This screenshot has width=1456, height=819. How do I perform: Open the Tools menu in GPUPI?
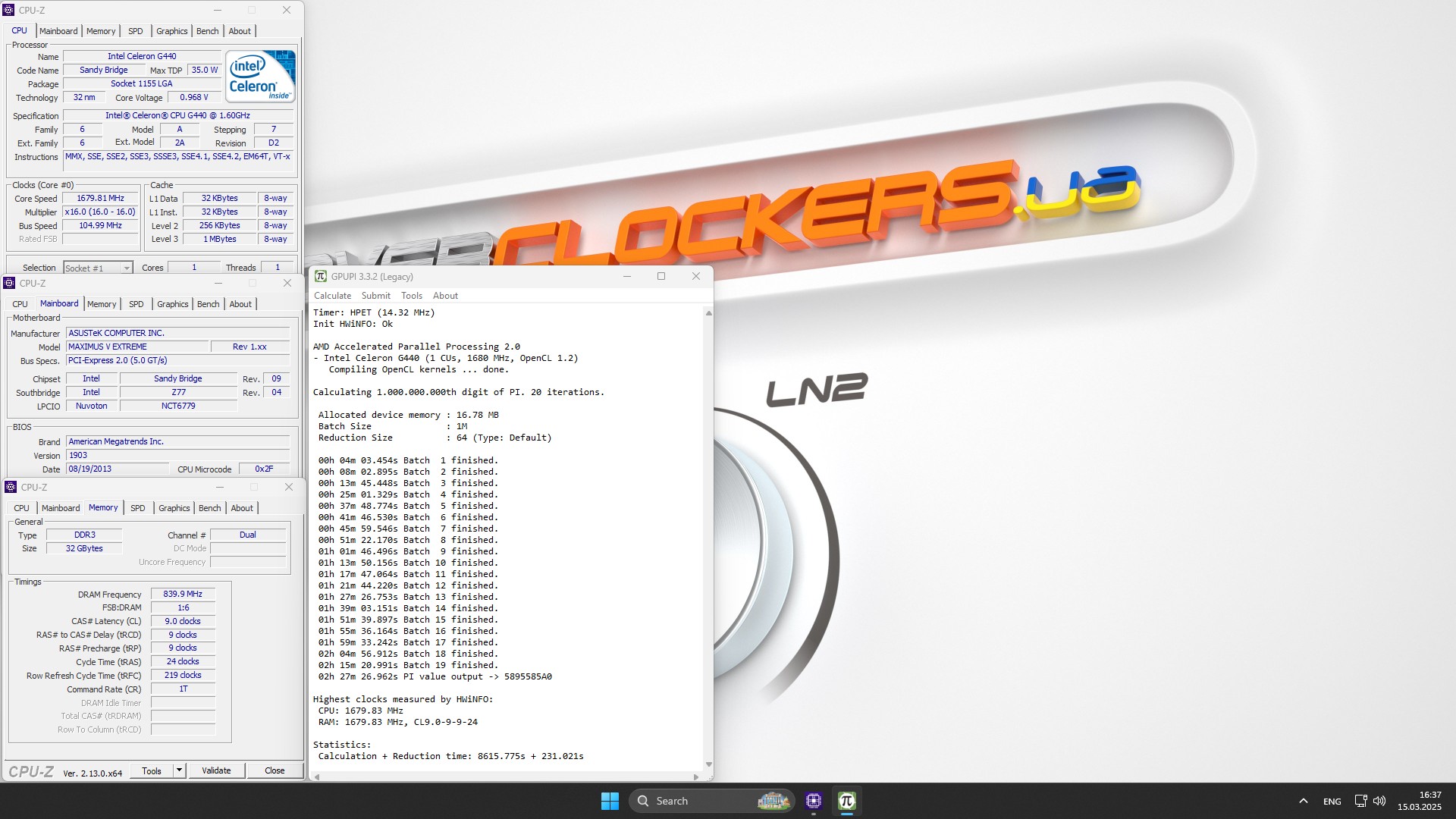[x=412, y=296]
